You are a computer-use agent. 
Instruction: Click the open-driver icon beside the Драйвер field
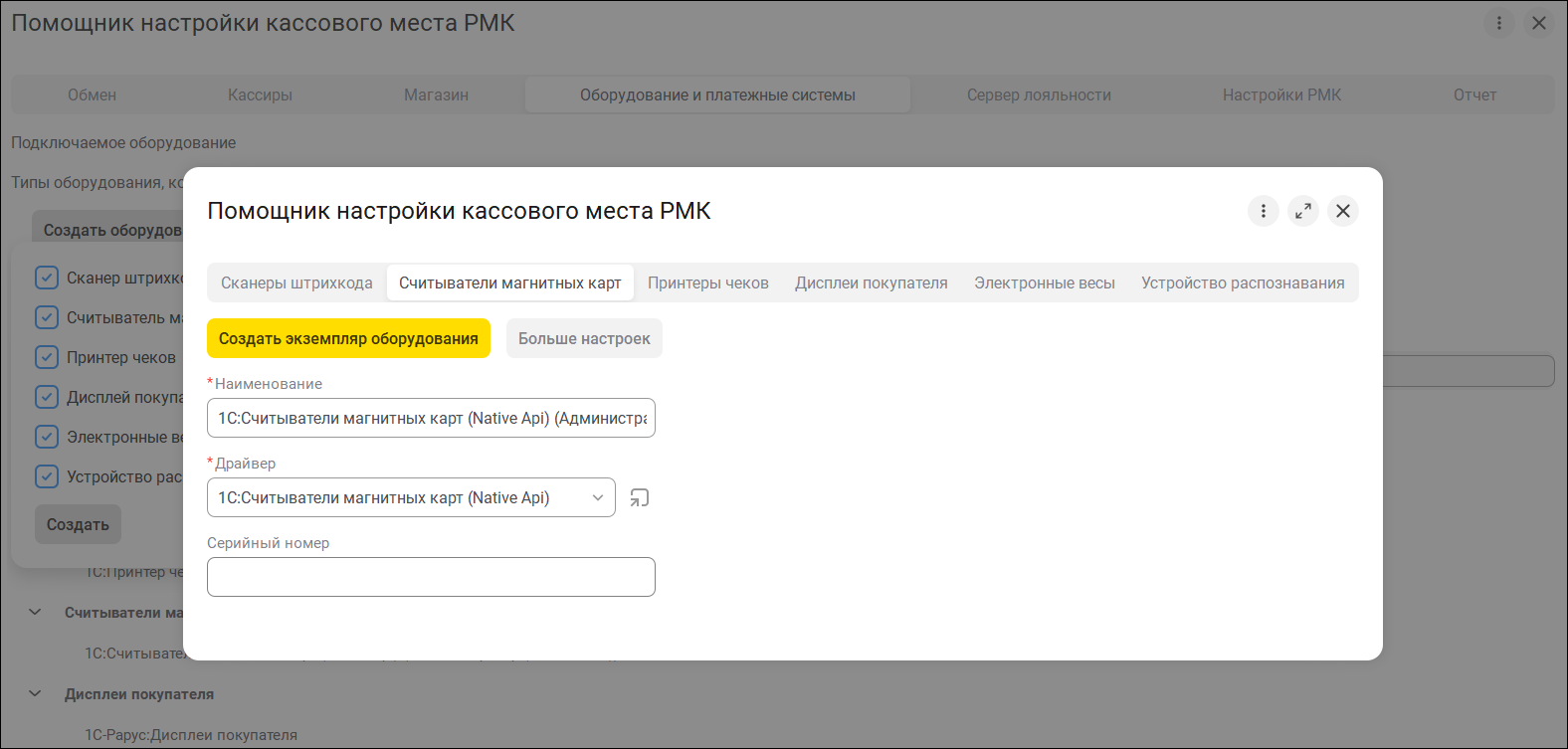(x=640, y=497)
